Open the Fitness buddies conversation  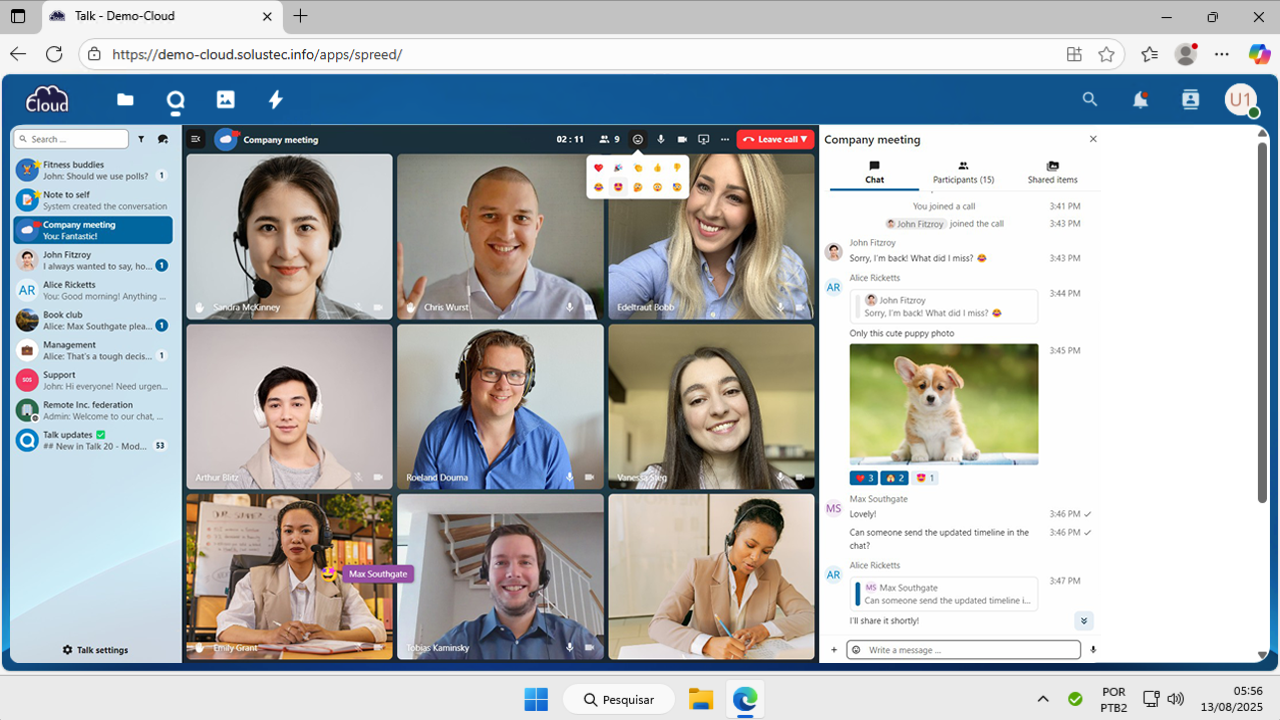[x=92, y=170]
